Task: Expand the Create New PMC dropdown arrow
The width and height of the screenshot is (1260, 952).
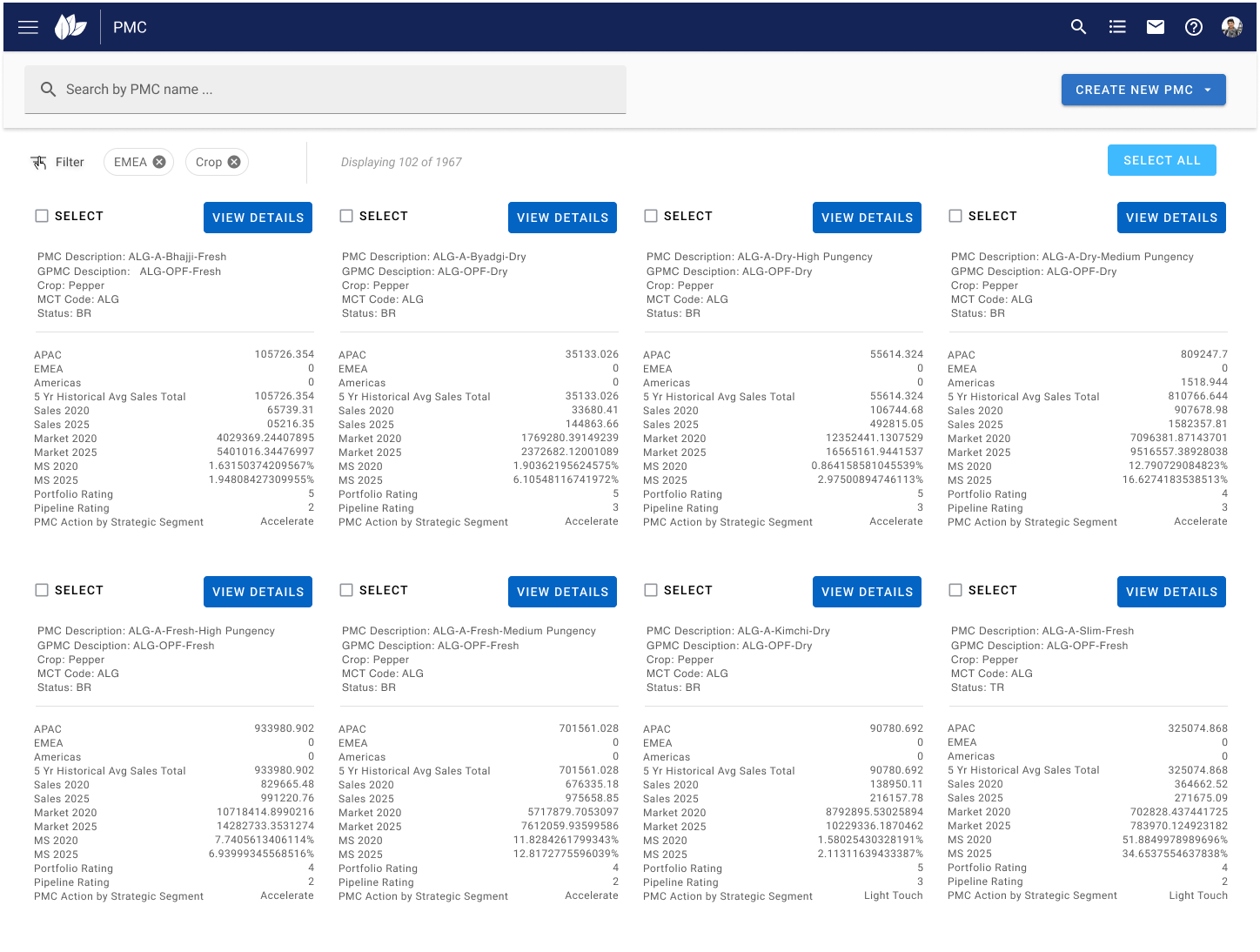Action: pyautogui.click(x=1208, y=90)
